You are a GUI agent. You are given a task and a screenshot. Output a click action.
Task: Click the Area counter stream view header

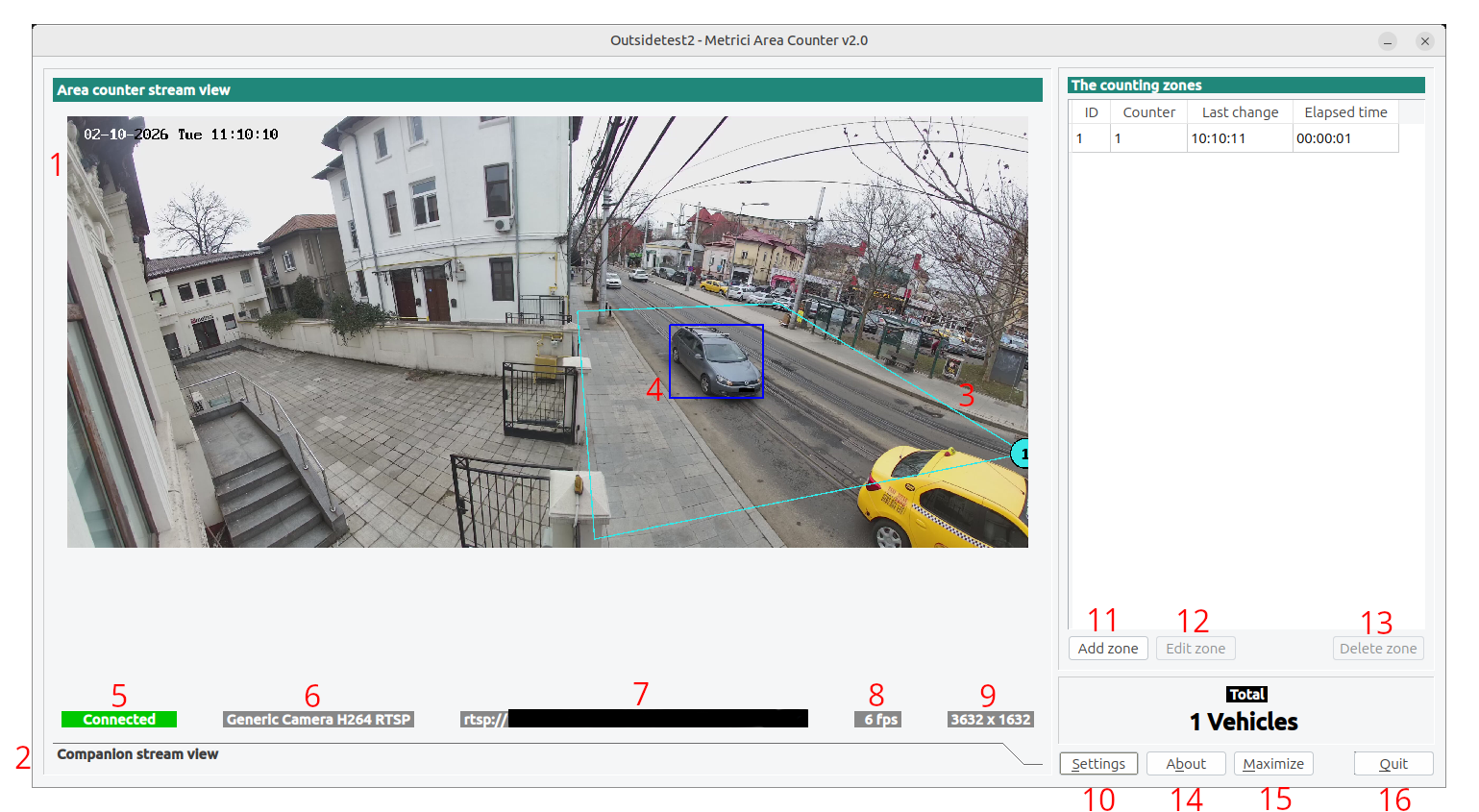tap(548, 90)
